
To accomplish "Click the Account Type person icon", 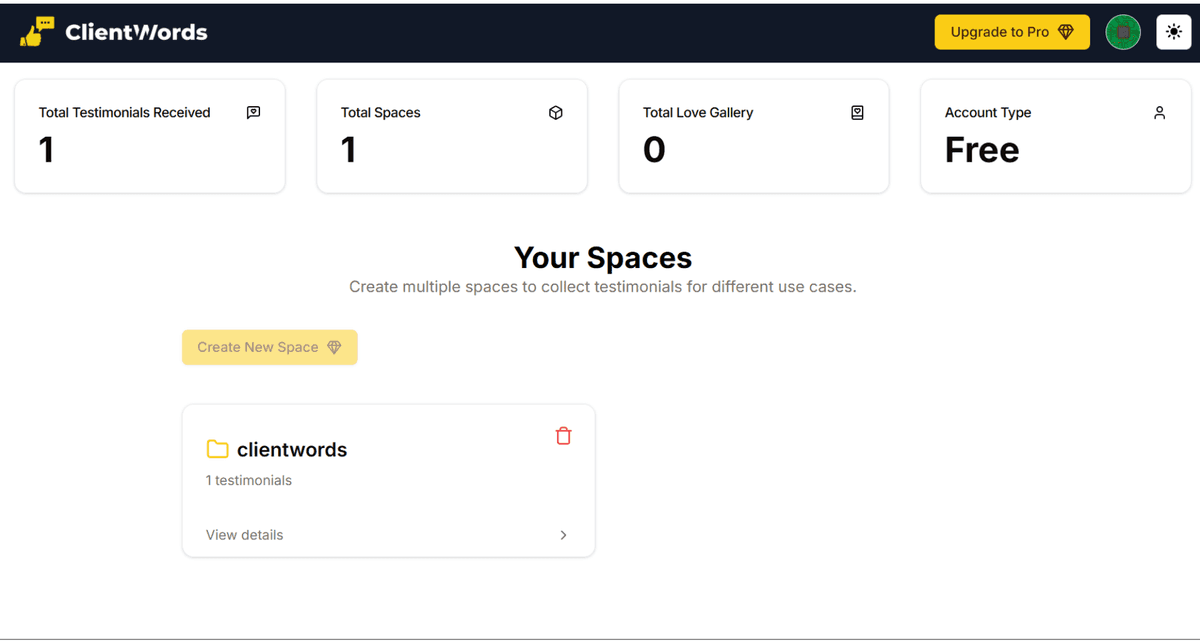I will [1159, 112].
